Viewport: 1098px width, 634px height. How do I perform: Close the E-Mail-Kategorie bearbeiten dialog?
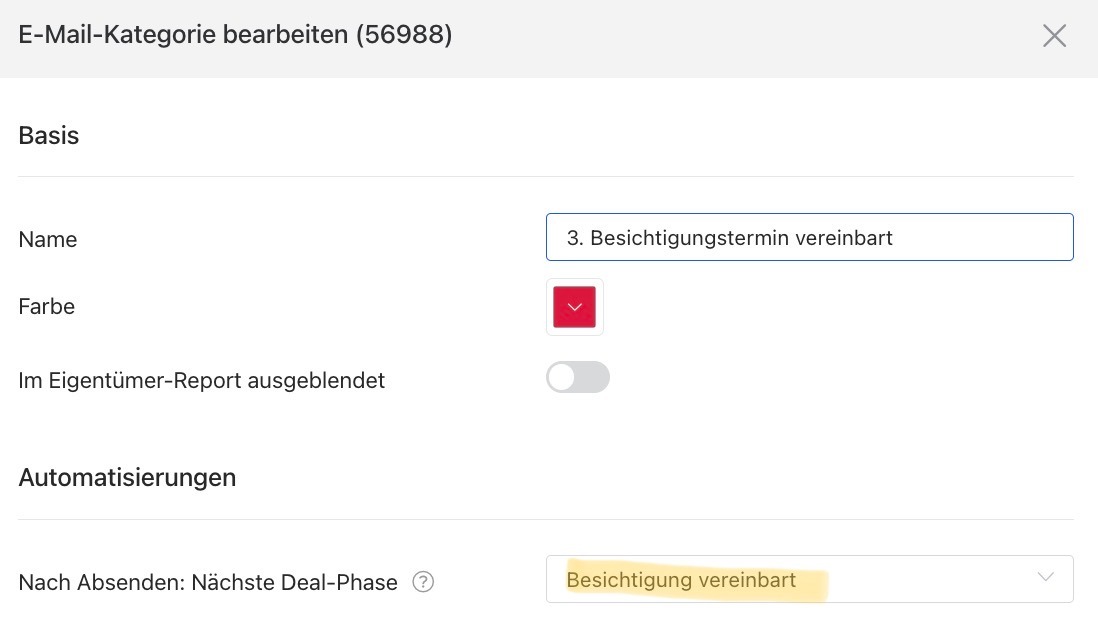1054,36
